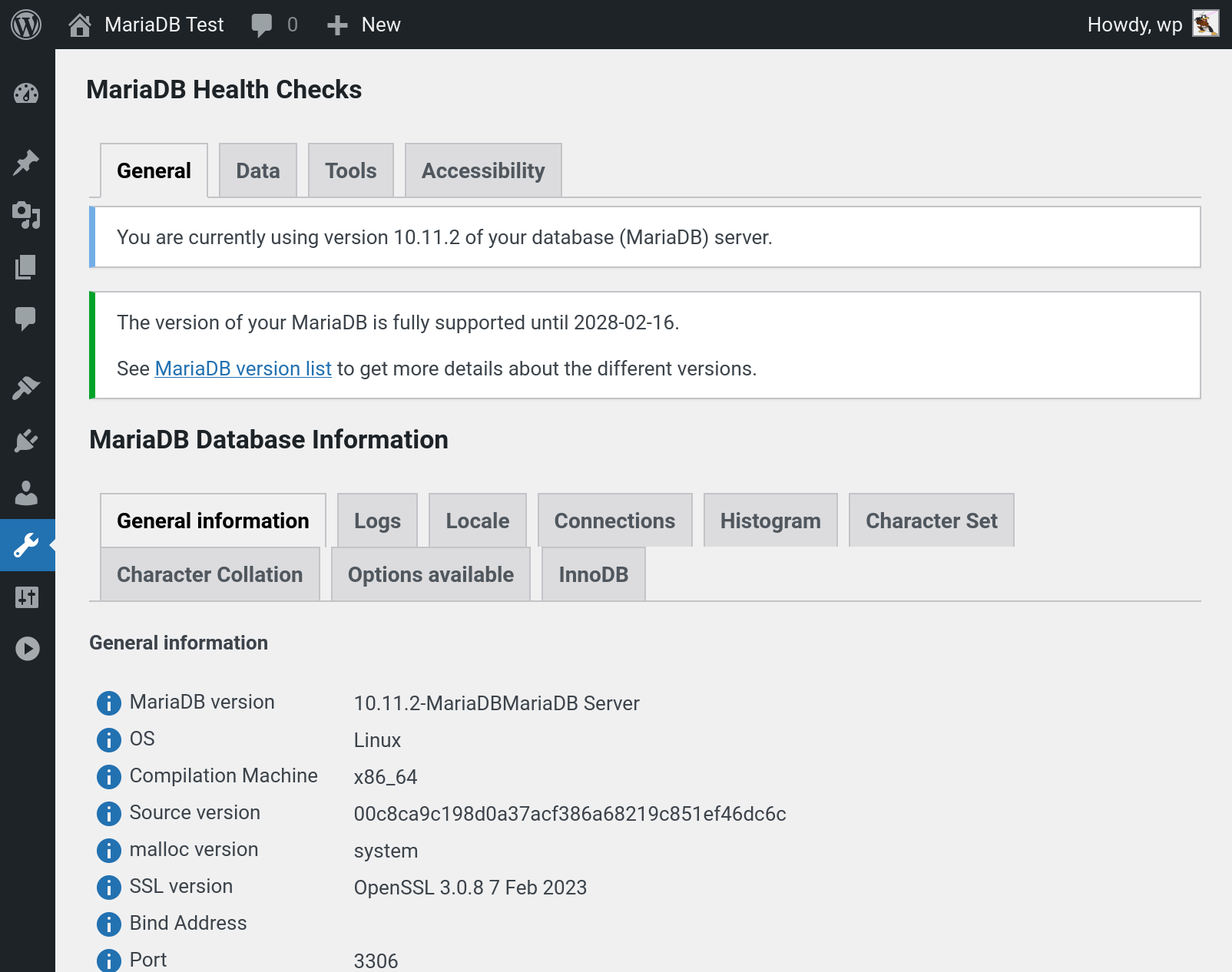Collapse the menu with the play-arrow icon
1232x972 pixels.
tap(27, 649)
